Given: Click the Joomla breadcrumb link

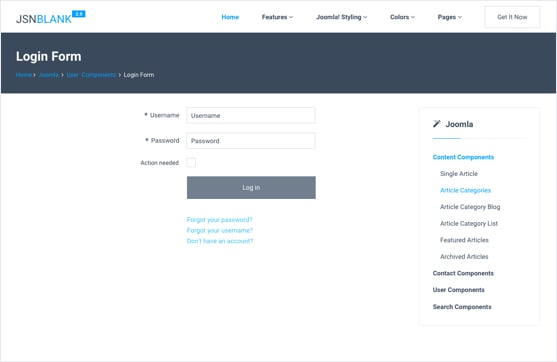Looking at the screenshot, I should coord(49,75).
